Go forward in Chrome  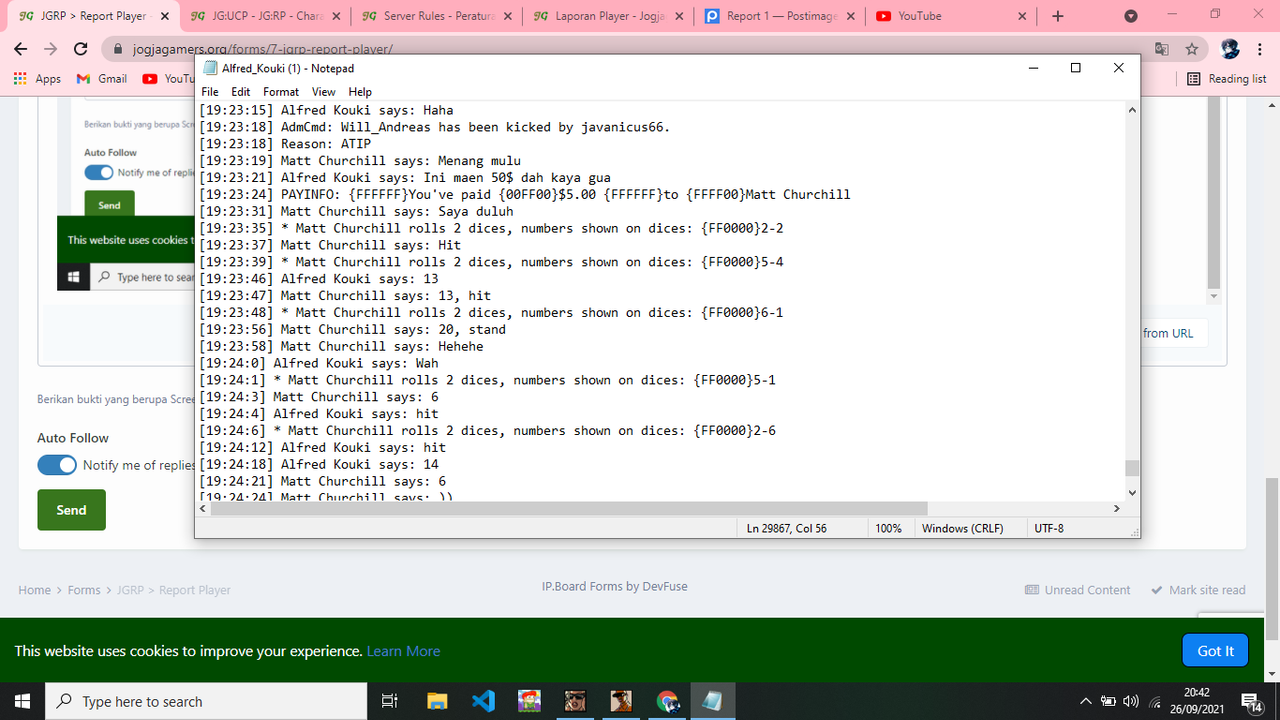50,49
